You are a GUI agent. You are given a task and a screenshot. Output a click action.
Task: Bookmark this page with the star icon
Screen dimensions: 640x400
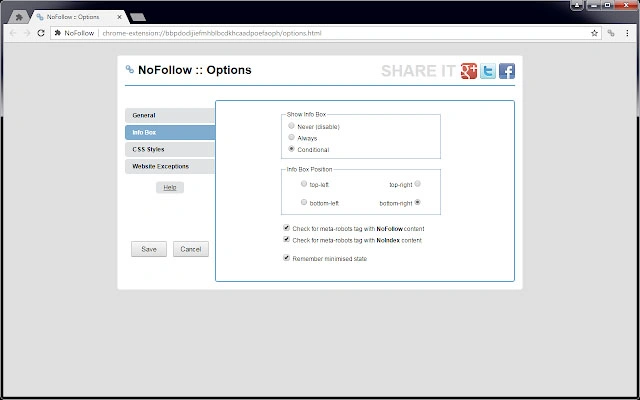pyautogui.click(x=594, y=33)
